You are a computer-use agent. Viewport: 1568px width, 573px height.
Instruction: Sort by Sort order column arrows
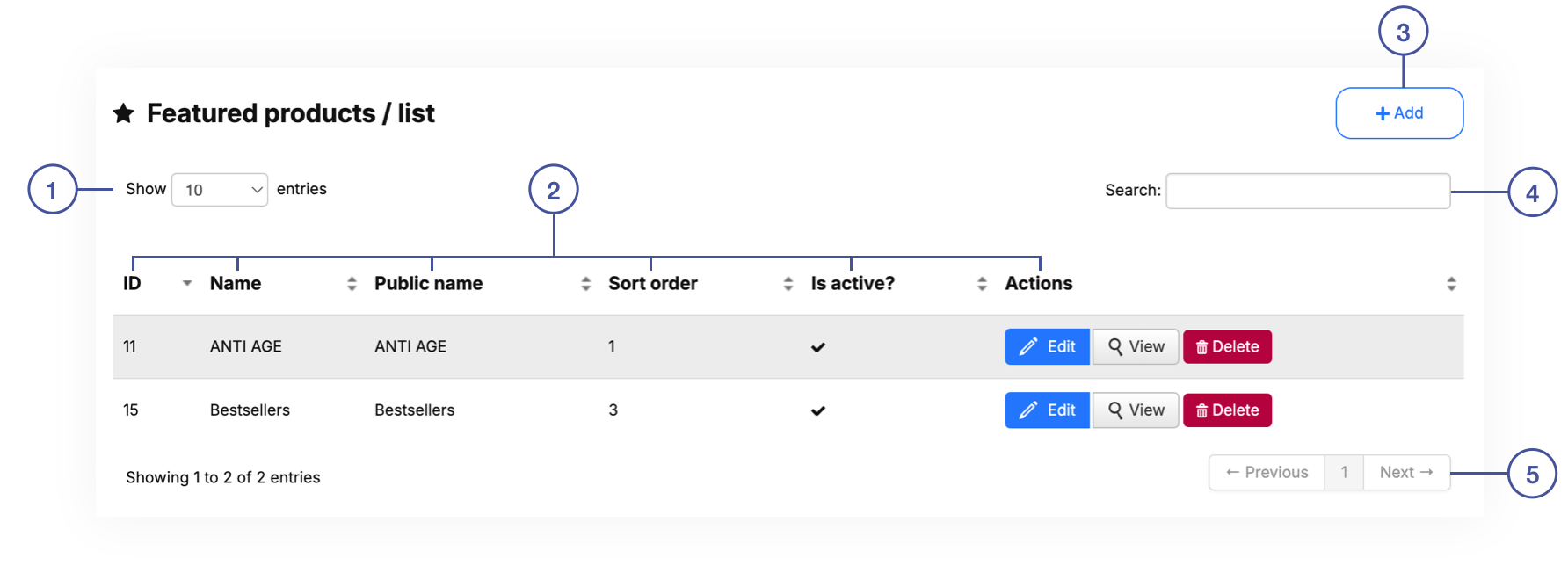(x=788, y=284)
